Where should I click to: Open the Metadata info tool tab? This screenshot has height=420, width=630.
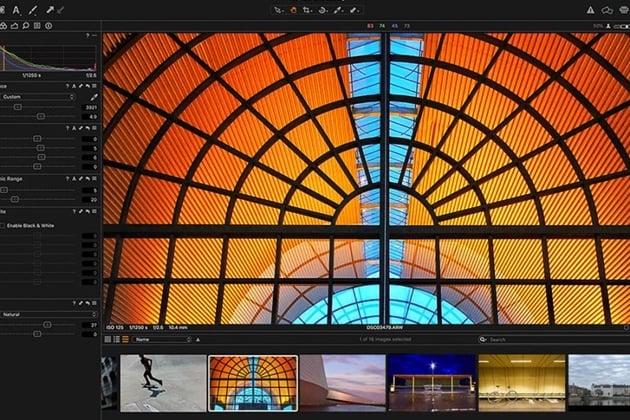[49, 26]
